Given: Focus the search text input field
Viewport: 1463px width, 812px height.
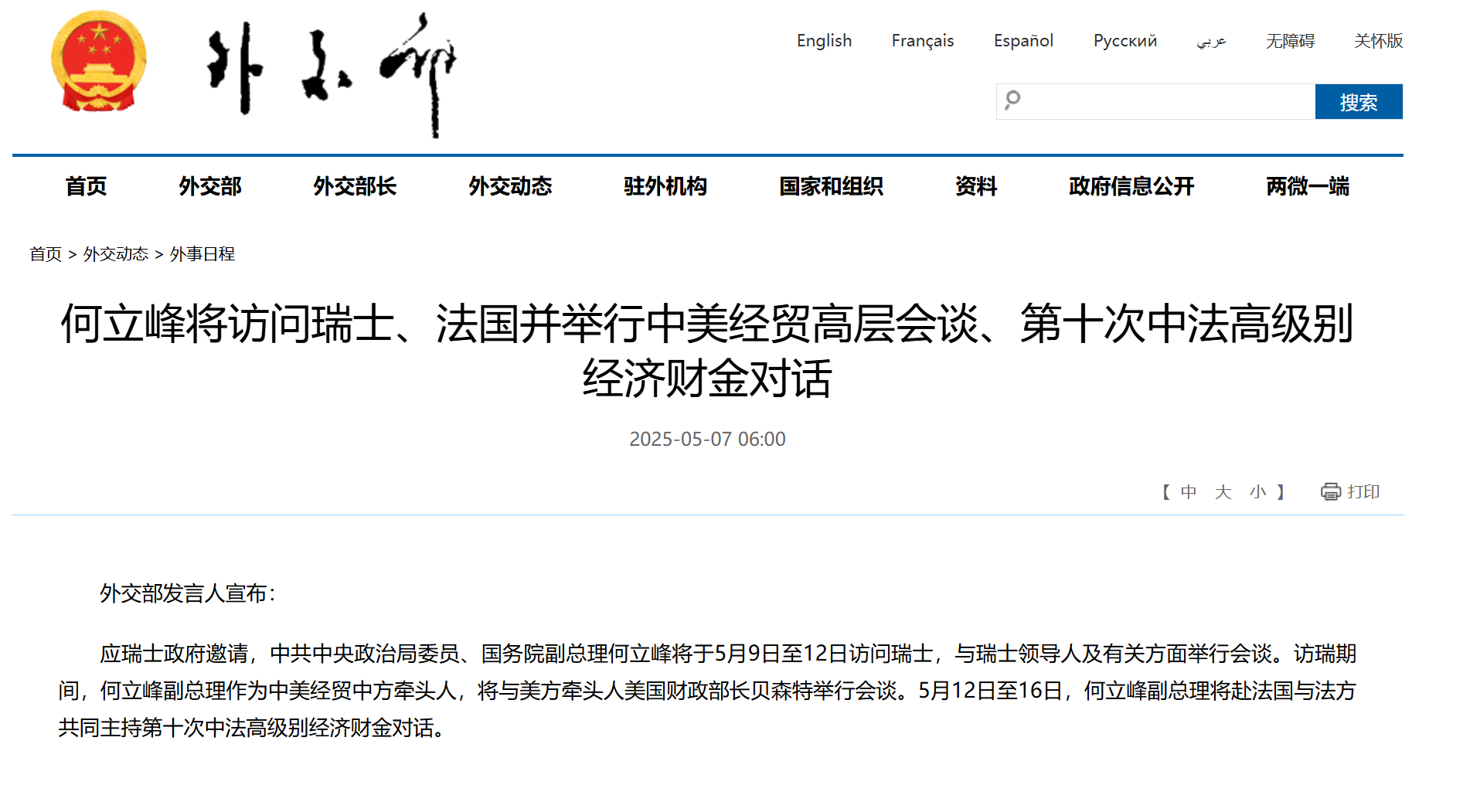Looking at the screenshot, I should click(x=1167, y=101).
